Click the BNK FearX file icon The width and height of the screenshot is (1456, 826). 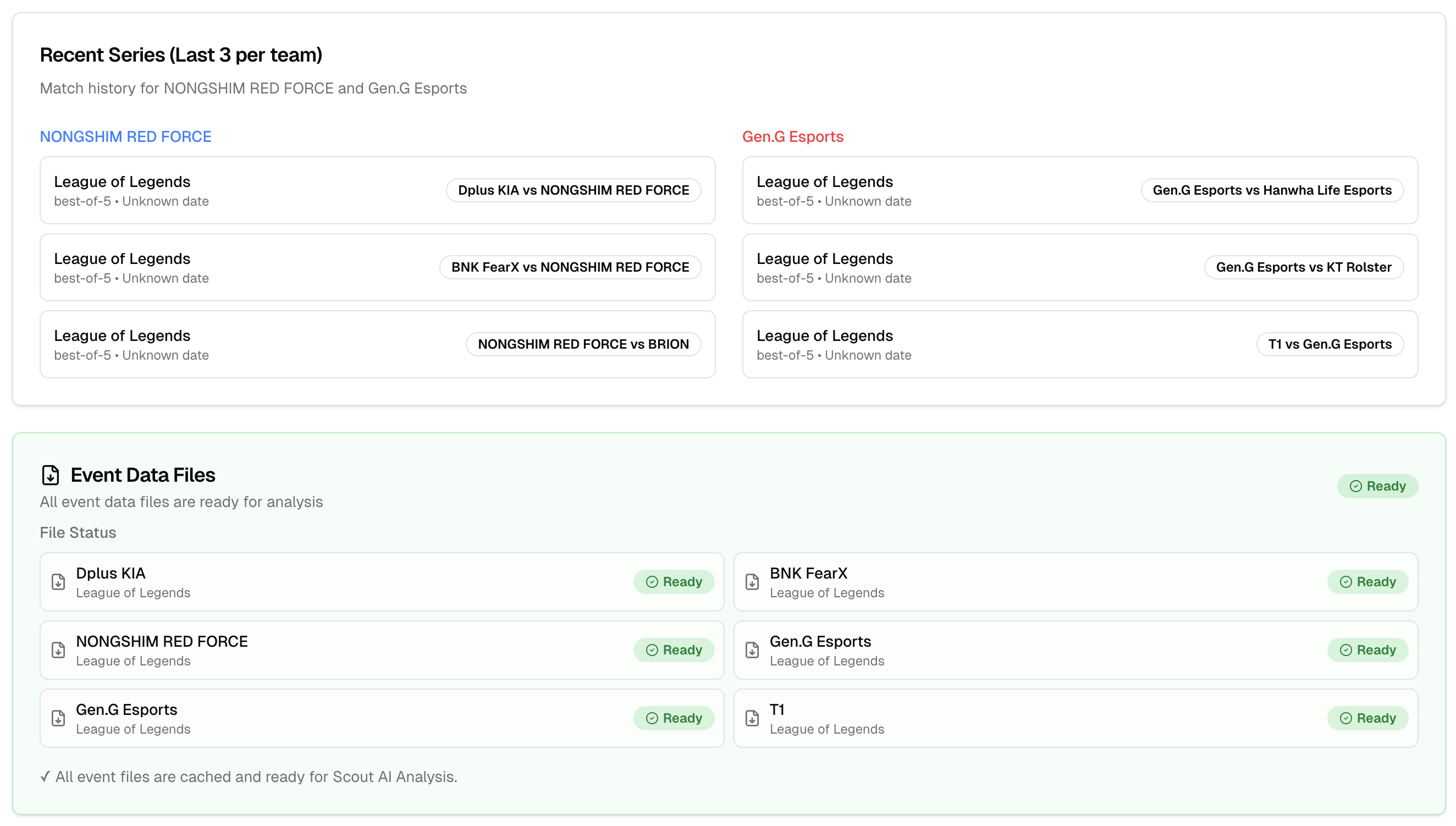point(752,581)
